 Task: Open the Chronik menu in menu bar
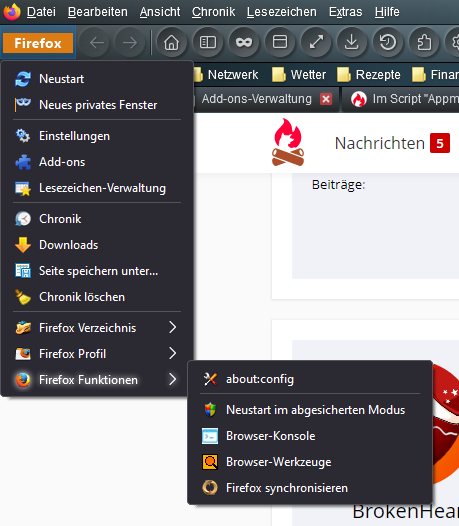click(213, 12)
